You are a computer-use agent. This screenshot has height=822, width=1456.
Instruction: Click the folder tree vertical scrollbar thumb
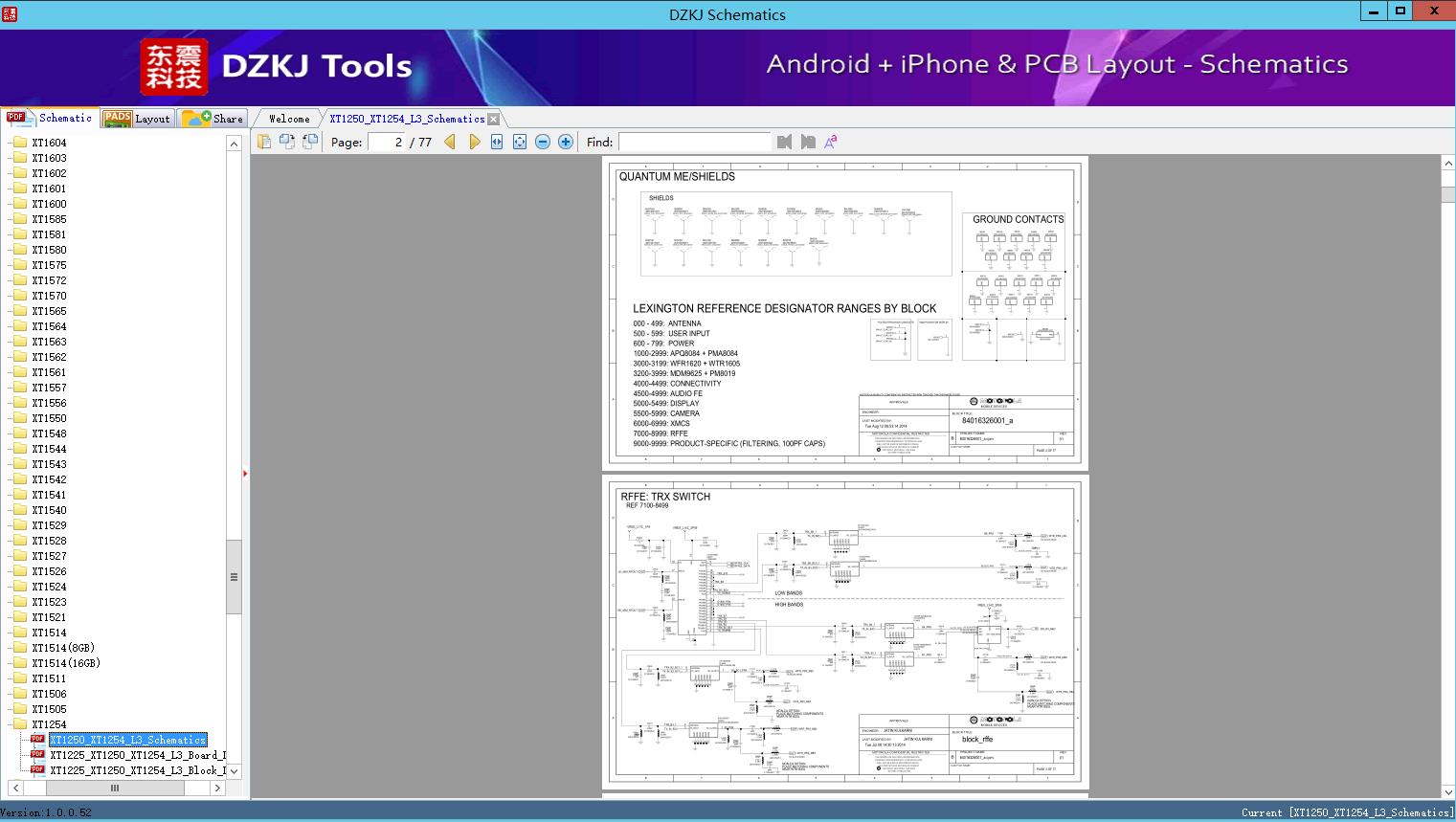coord(234,577)
